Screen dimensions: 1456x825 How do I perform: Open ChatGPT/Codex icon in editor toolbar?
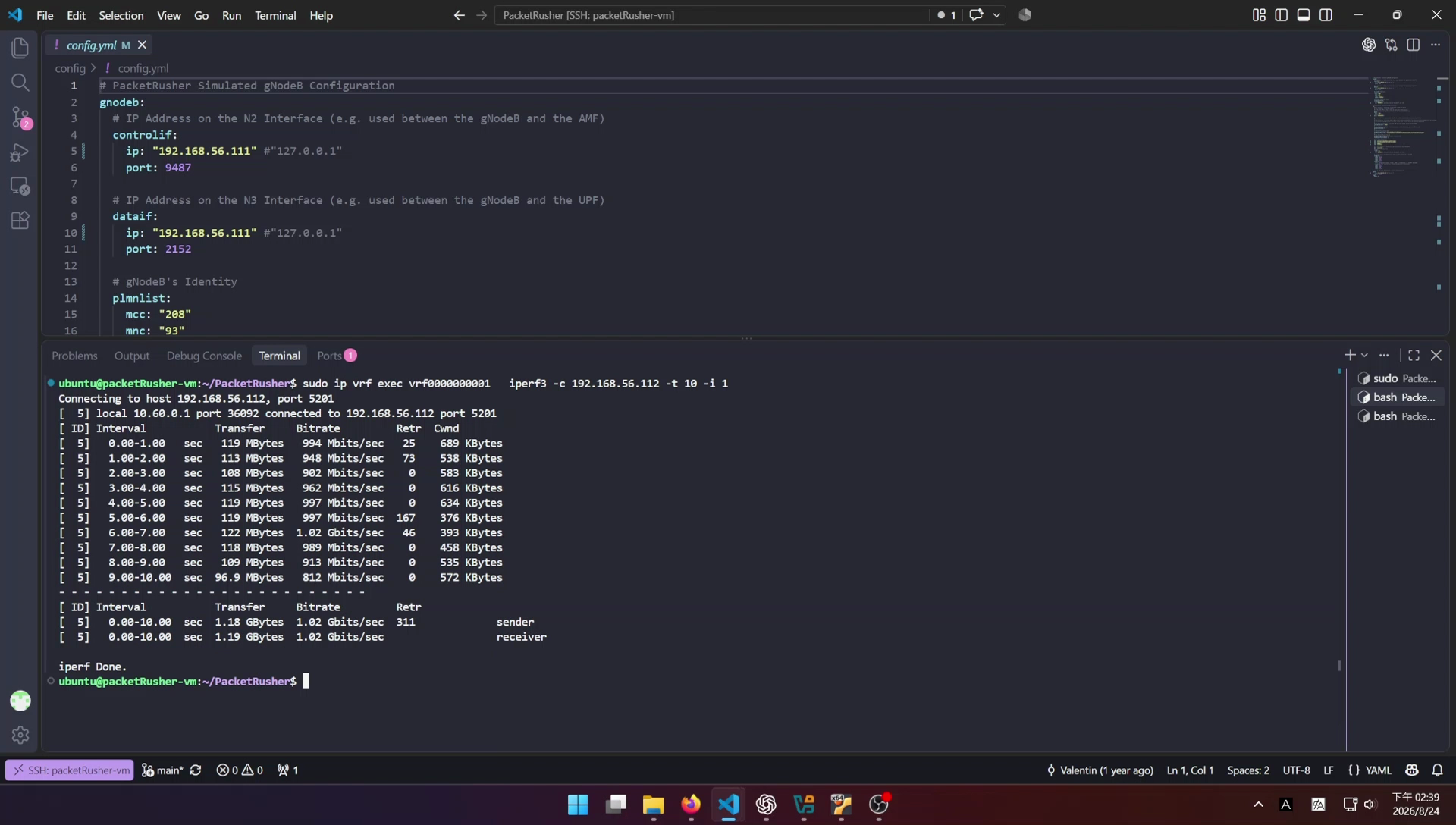pos(1369,45)
